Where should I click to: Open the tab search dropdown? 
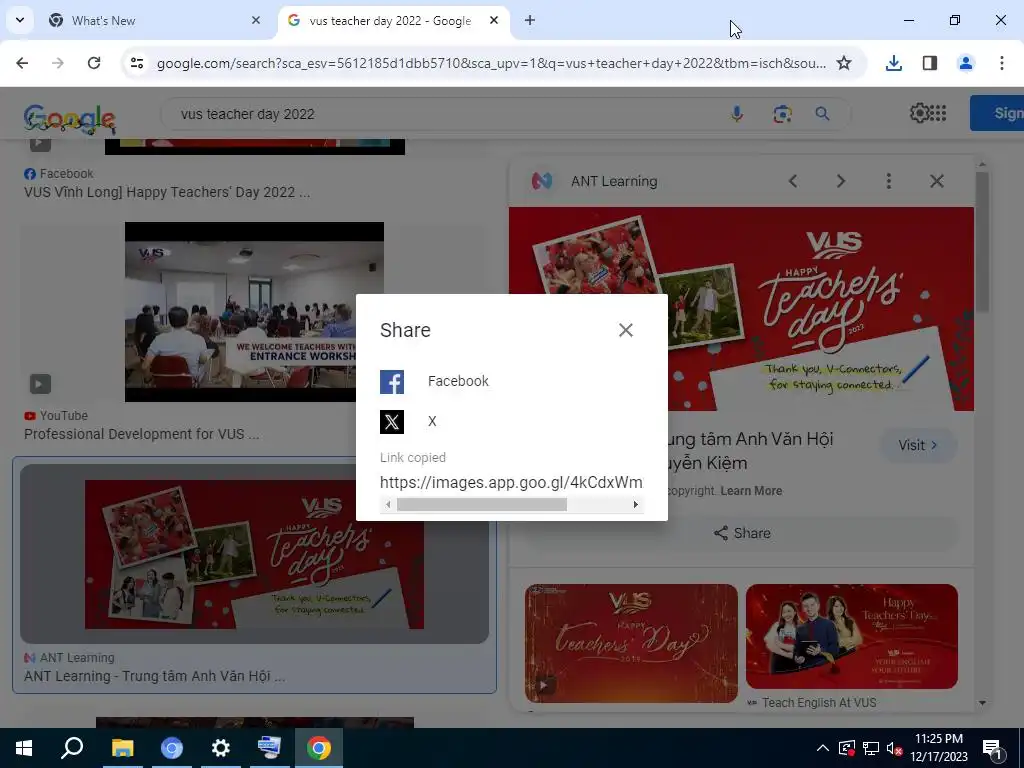pos(20,20)
